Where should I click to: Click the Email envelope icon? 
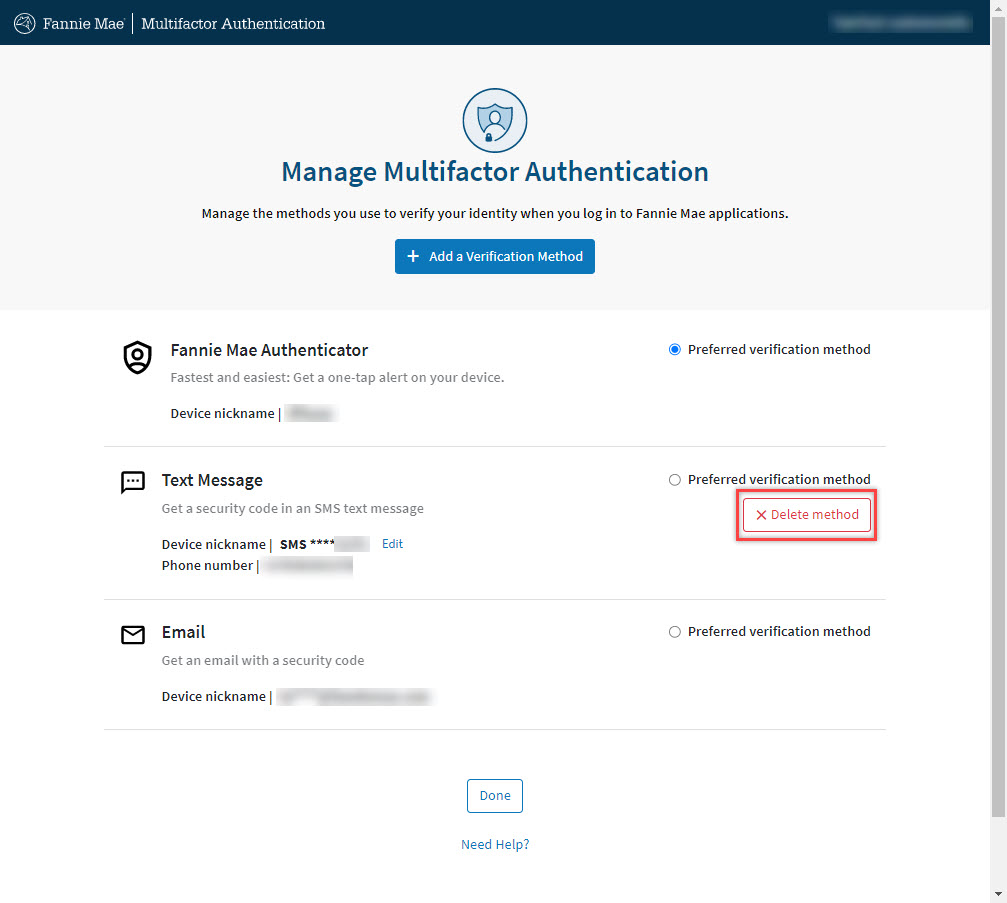pos(133,635)
